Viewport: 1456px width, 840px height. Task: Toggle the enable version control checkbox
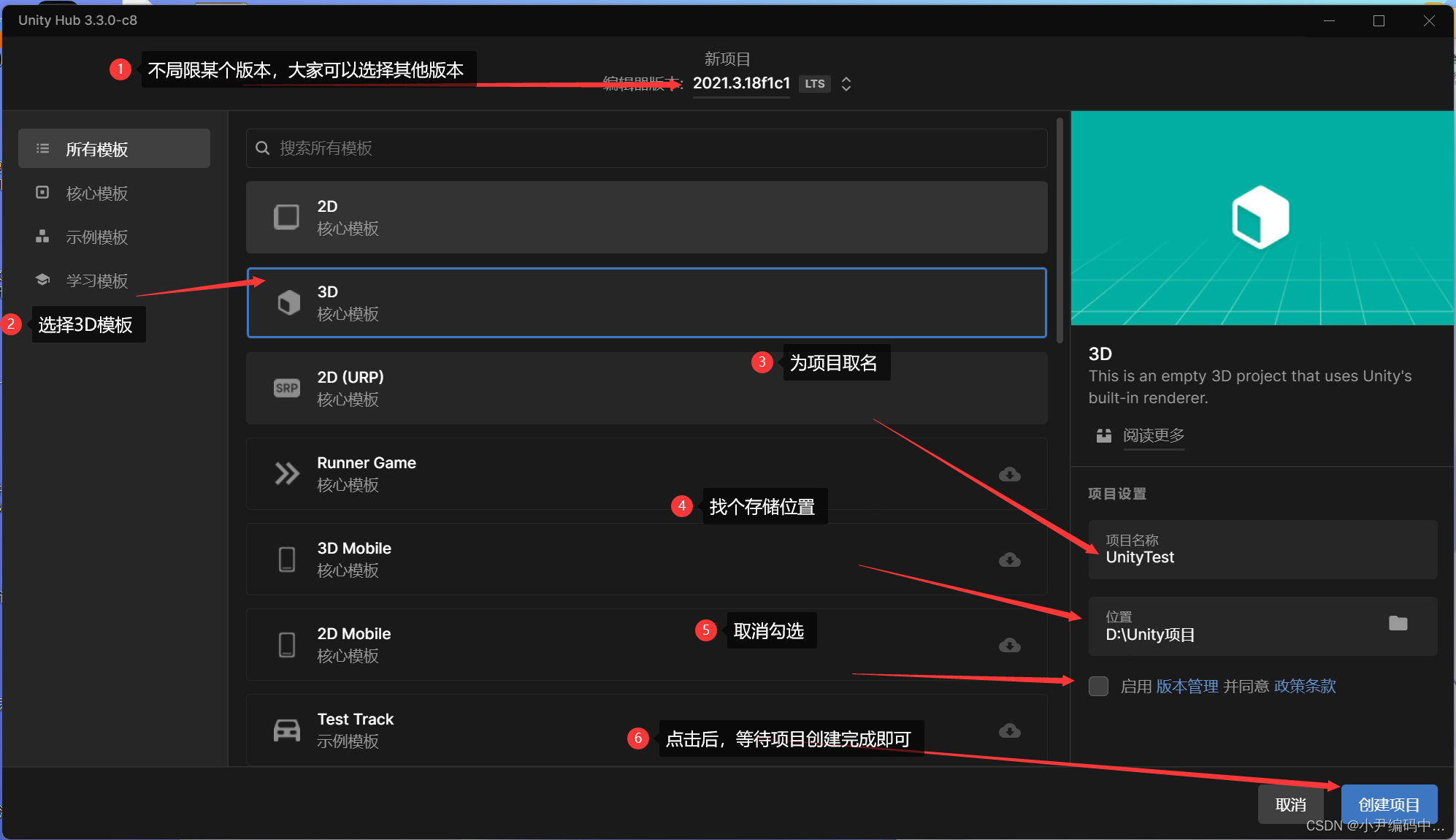1098,686
